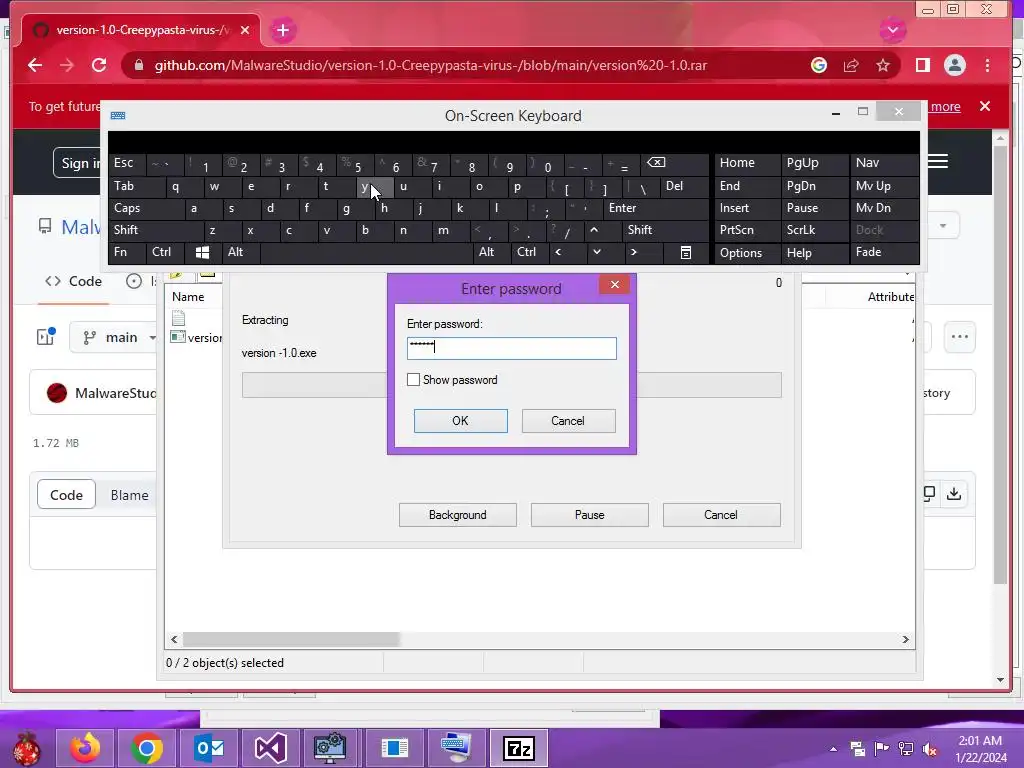Expand the GitHub file tree panel
This screenshot has width=1024, height=768.
[46, 337]
